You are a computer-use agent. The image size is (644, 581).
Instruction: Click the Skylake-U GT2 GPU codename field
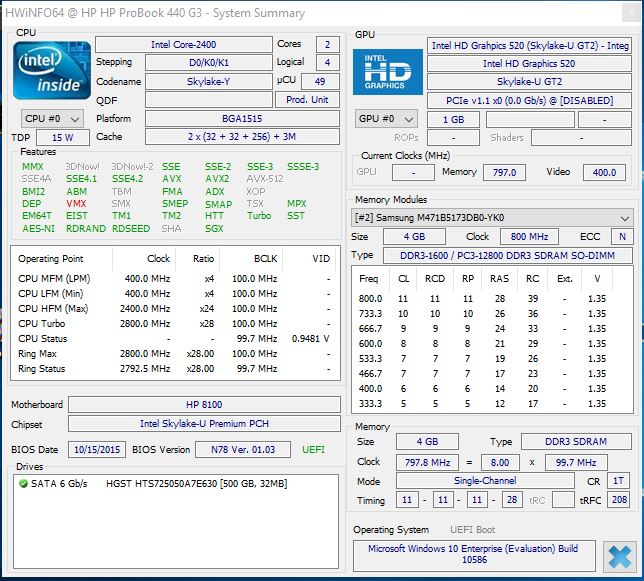point(529,81)
